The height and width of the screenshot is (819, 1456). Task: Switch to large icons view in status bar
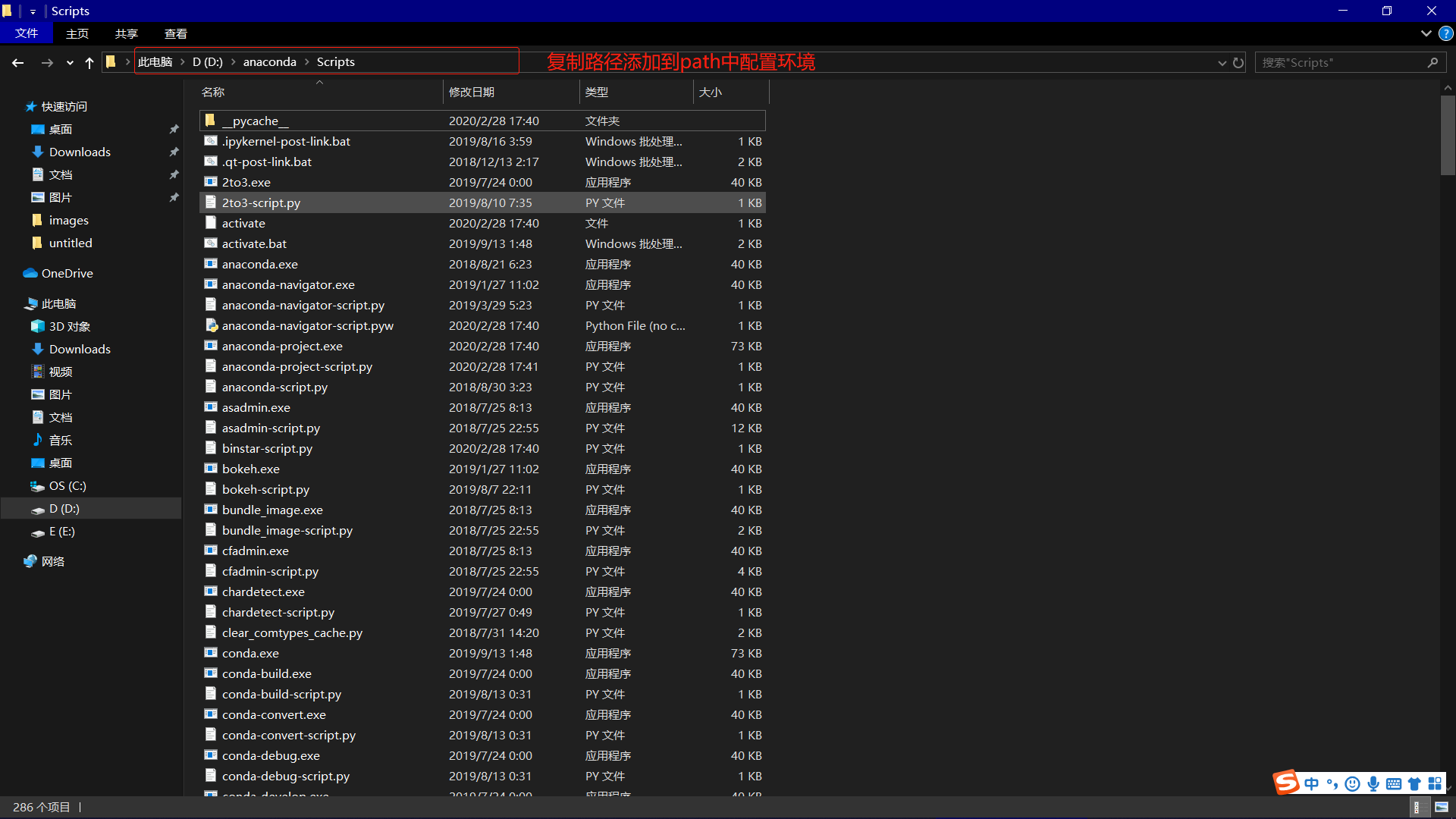(1442, 808)
